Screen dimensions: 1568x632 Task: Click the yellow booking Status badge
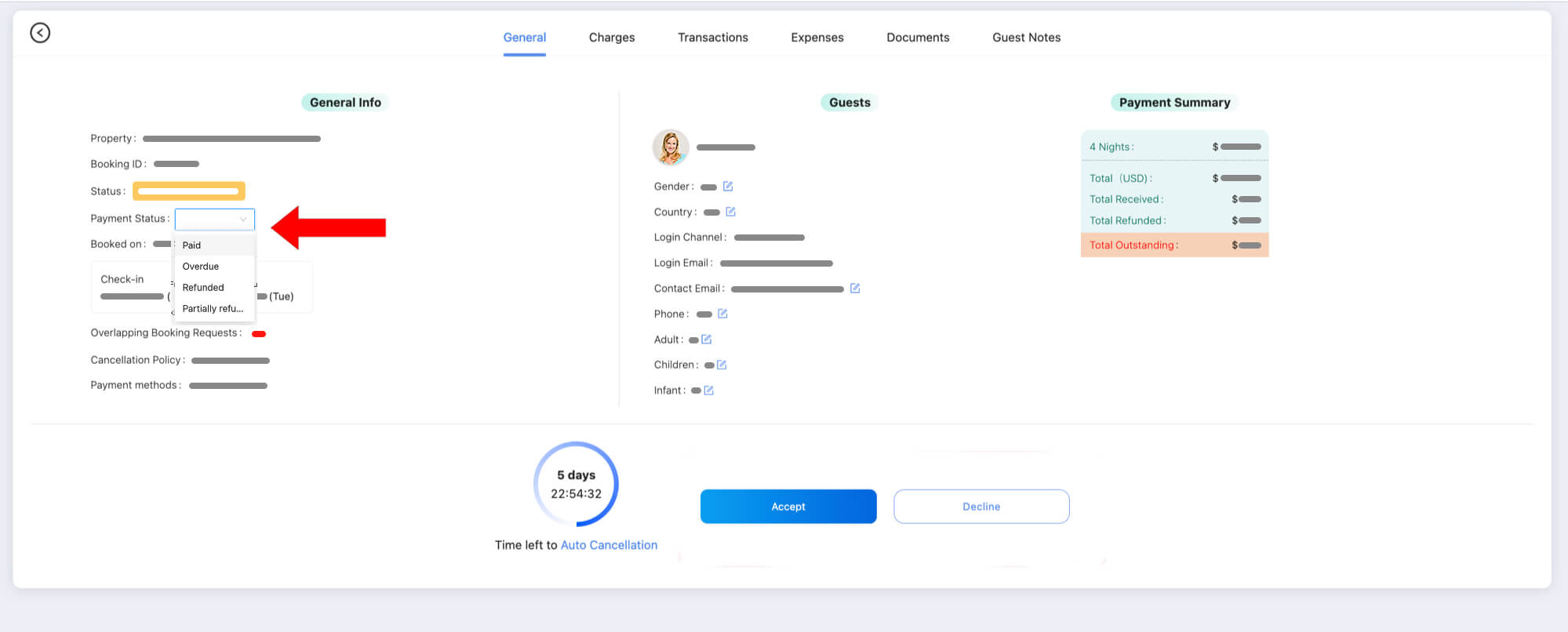pyautogui.click(x=189, y=191)
